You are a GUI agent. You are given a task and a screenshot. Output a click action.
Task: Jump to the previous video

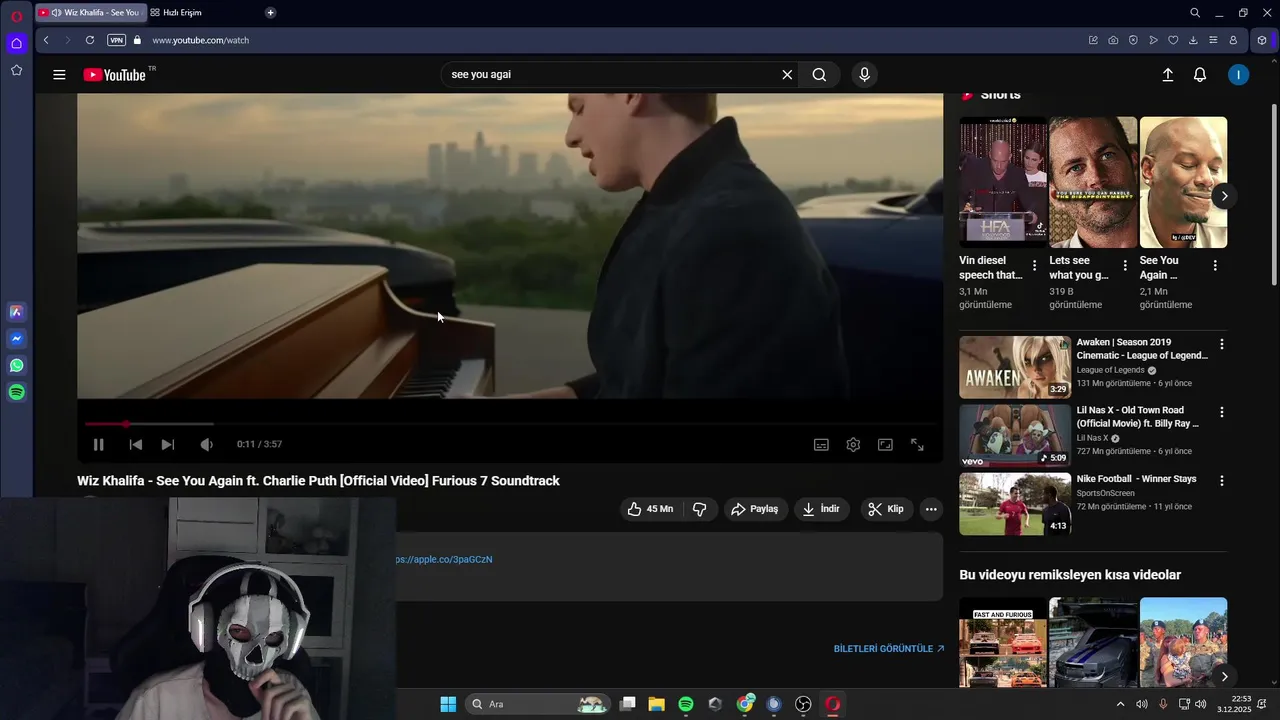point(136,445)
